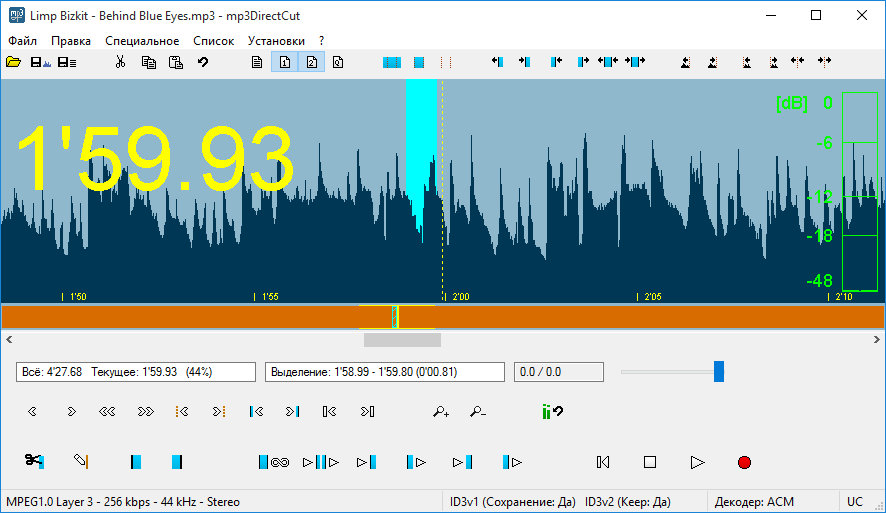Cut the selection with the toolbar scissors icon
The height and width of the screenshot is (513, 886).
120,62
